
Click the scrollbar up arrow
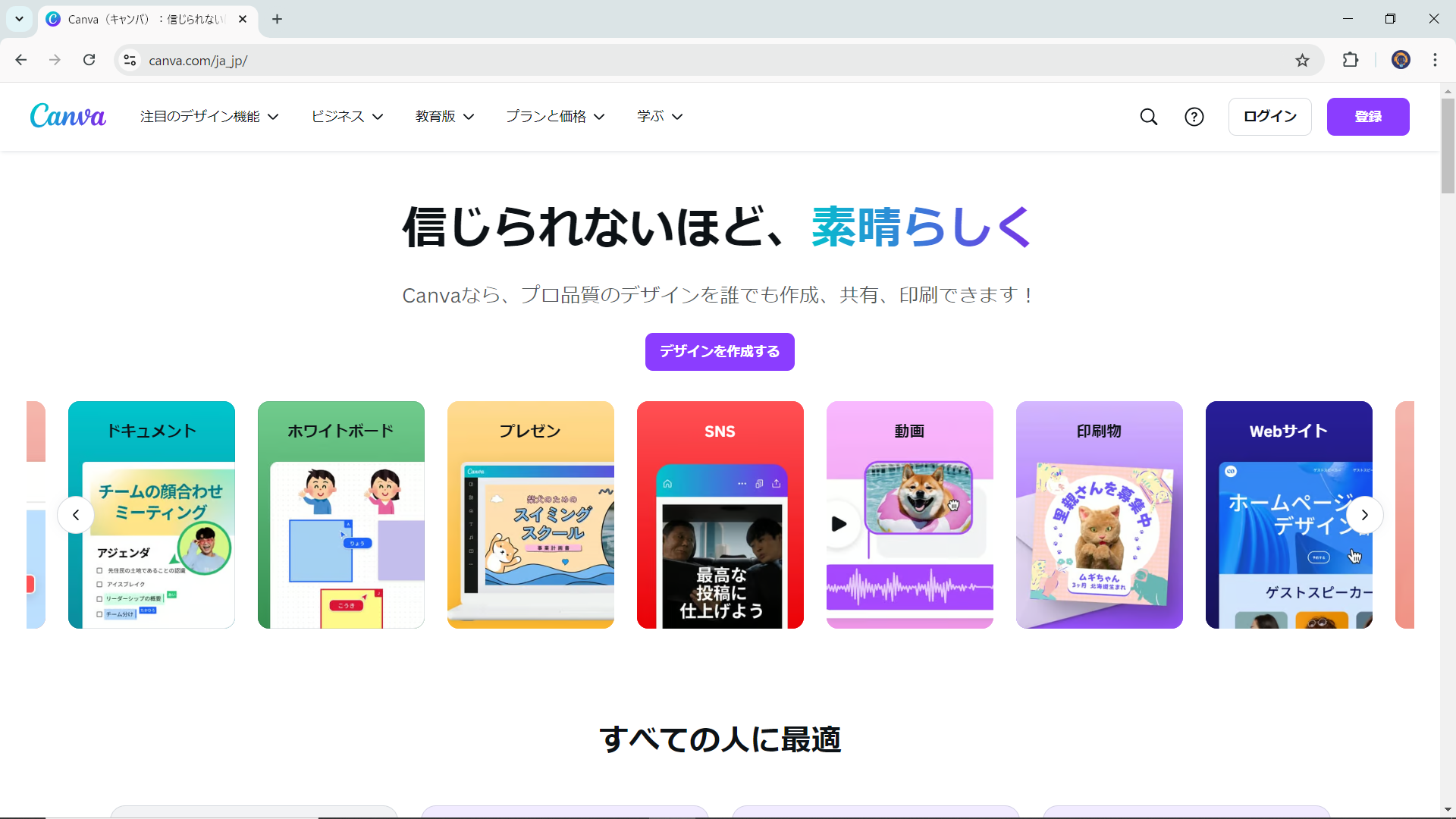(x=1448, y=91)
